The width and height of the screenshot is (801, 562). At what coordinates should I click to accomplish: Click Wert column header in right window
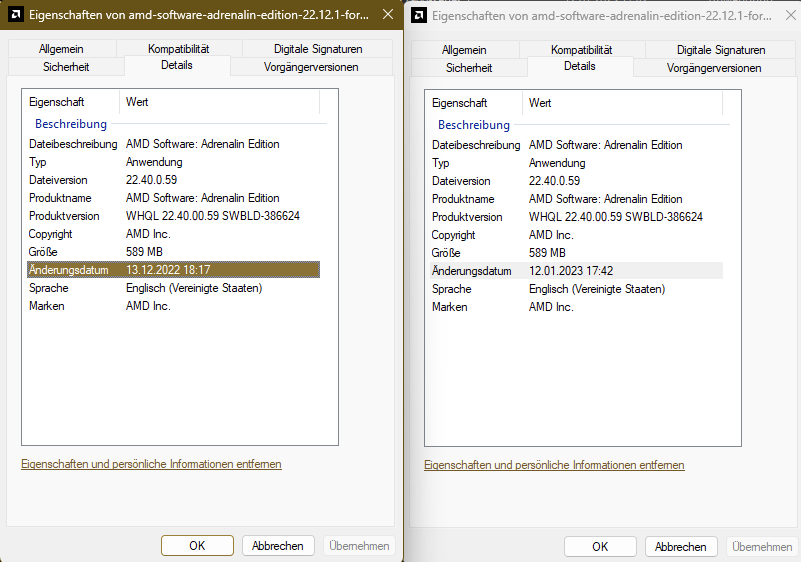[x=623, y=103]
